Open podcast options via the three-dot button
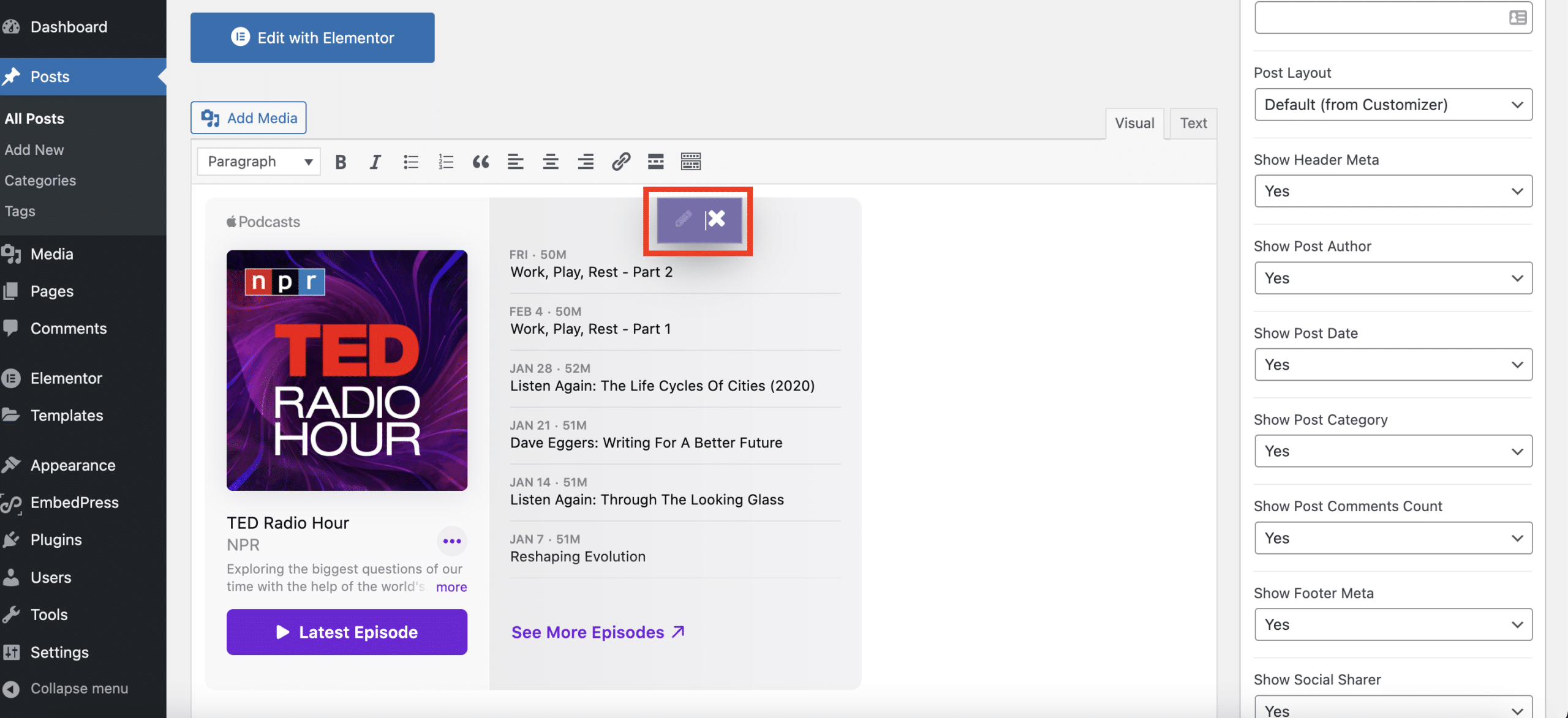This screenshot has width=1568, height=718. coord(452,540)
